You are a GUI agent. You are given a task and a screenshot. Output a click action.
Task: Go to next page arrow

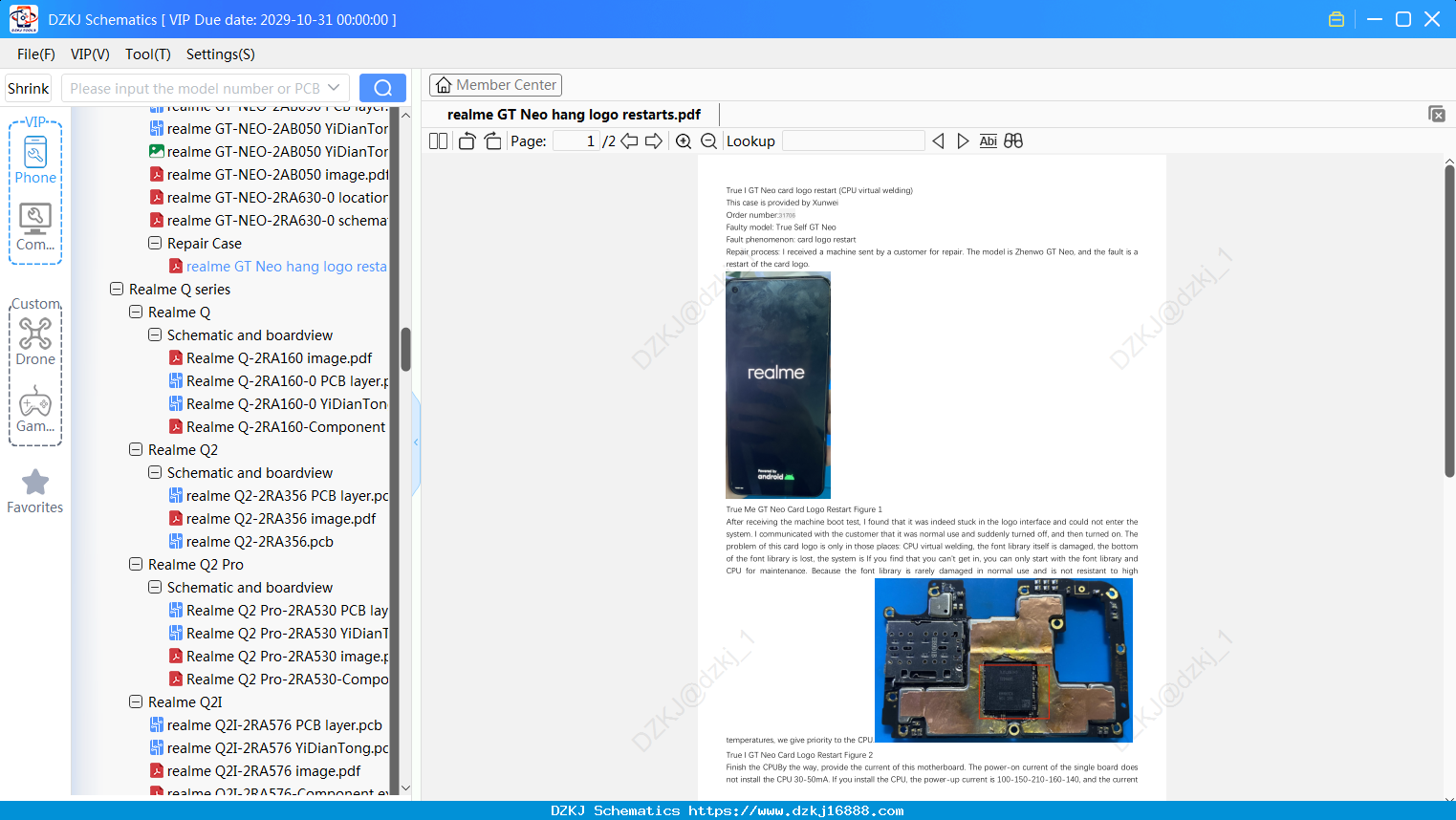click(x=654, y=141)
